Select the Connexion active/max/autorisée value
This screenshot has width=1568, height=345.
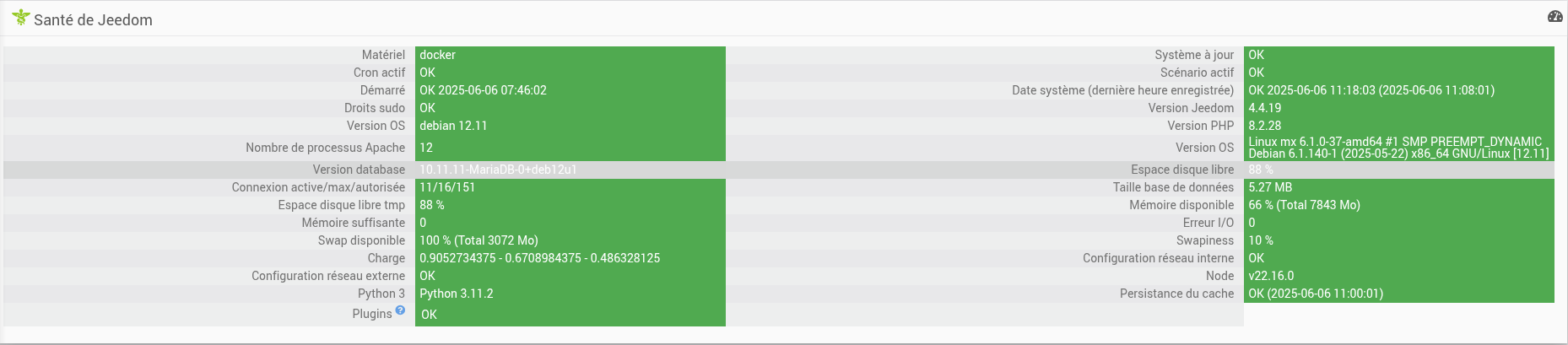tap(570, 187)
